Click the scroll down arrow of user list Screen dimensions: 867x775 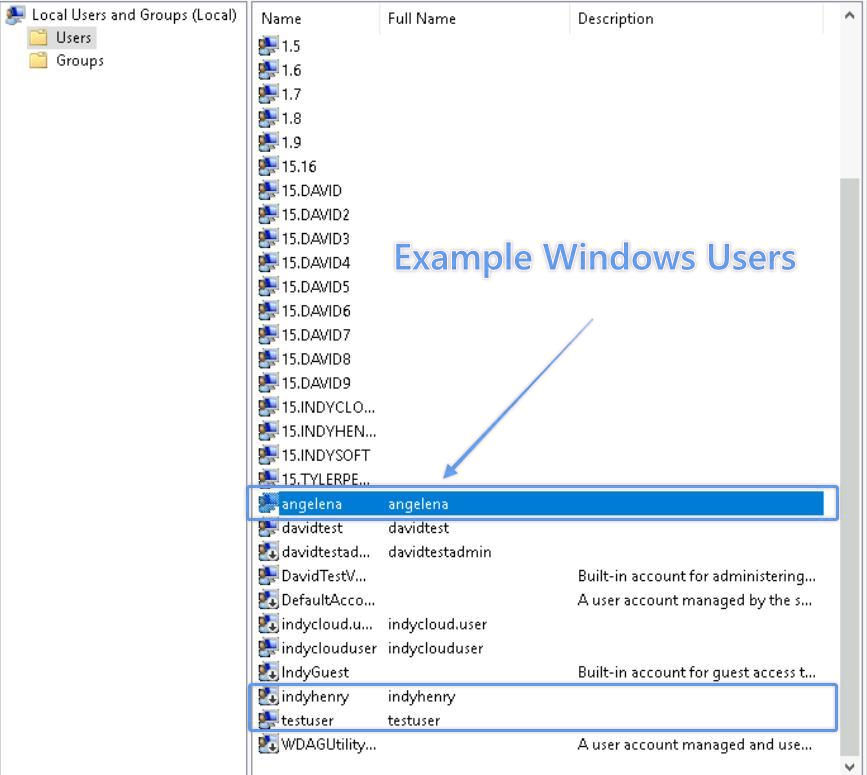(850, 766)
